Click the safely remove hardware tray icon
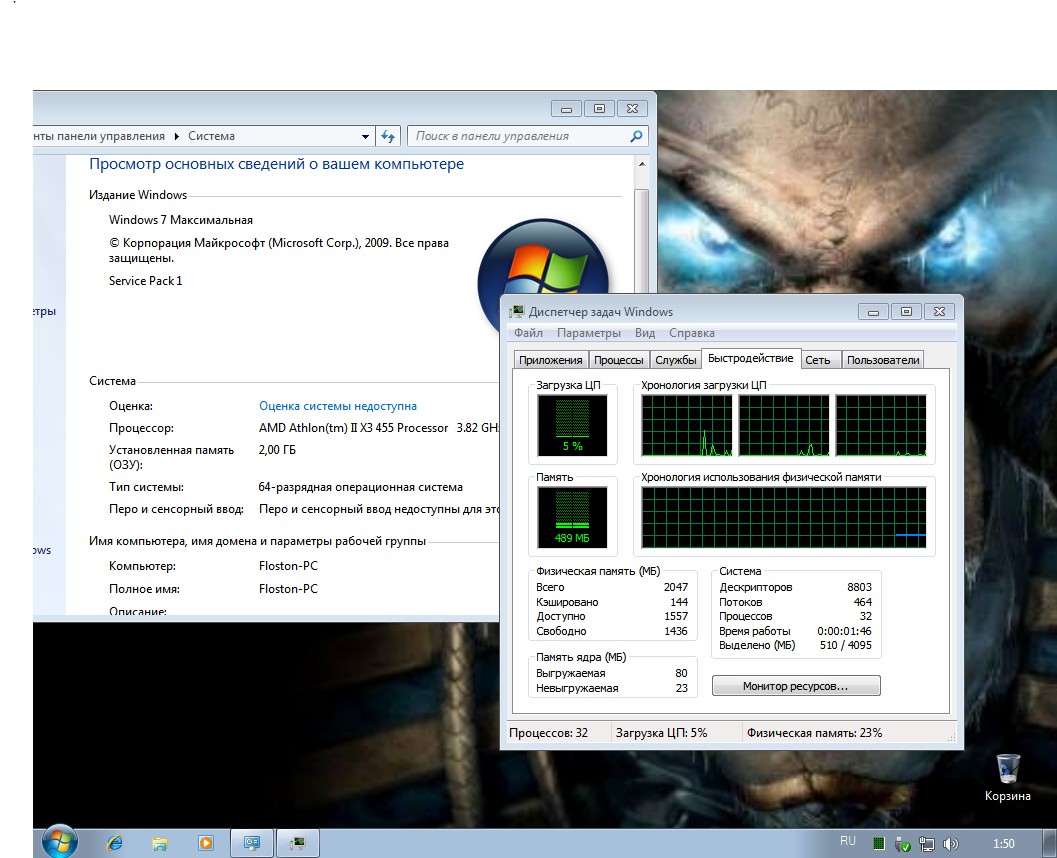This screenshot has width=1057, height=858. (903, 843)
